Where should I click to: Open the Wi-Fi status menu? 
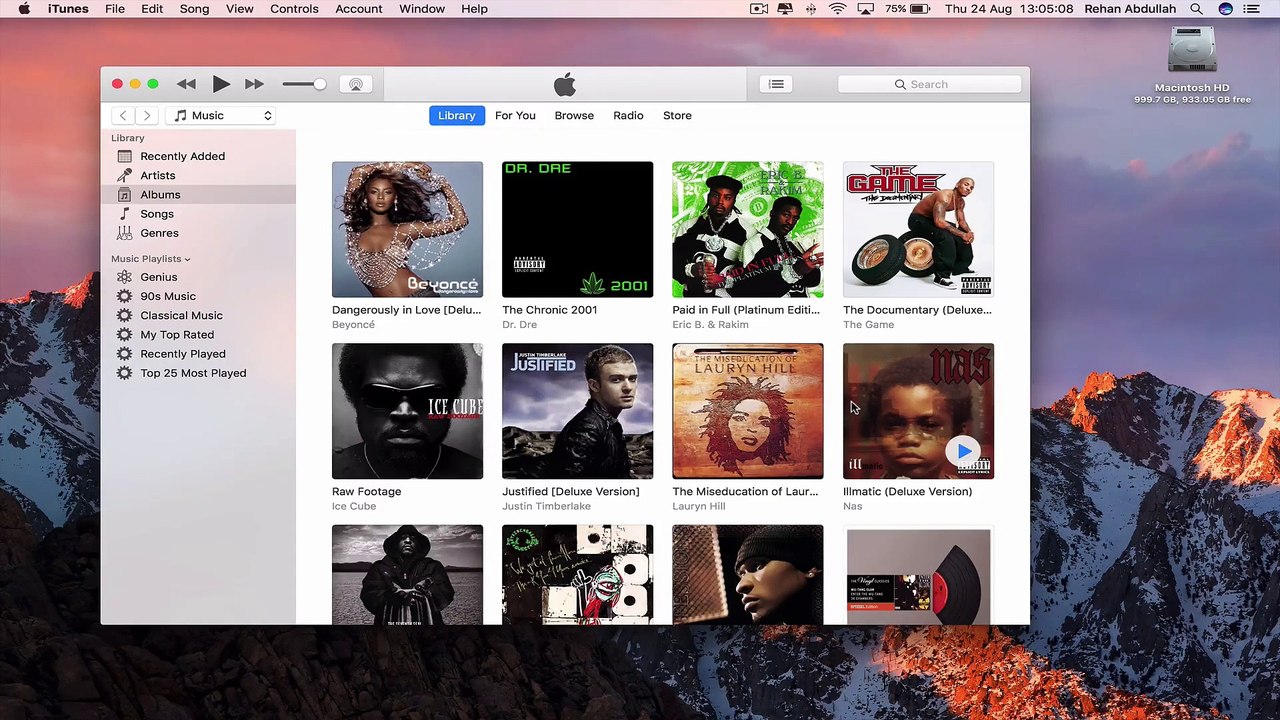(838, 9)
